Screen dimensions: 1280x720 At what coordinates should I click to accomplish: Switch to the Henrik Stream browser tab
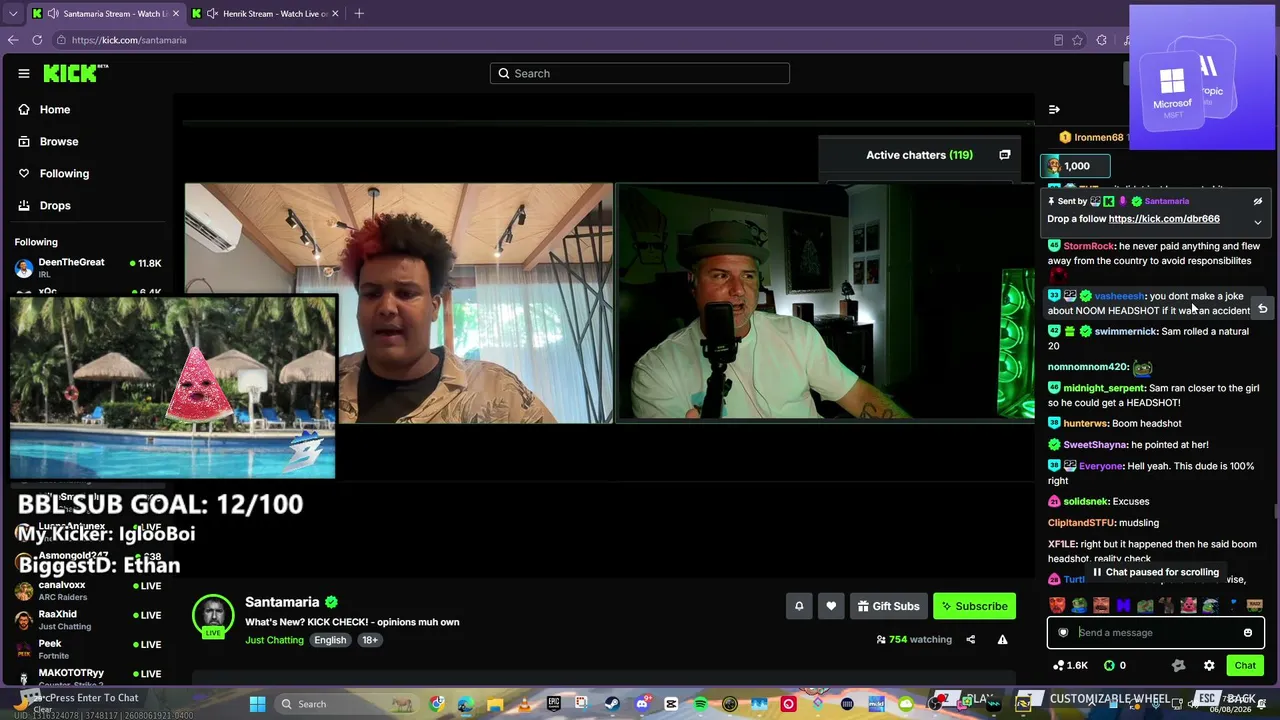[x=265, y=14]
